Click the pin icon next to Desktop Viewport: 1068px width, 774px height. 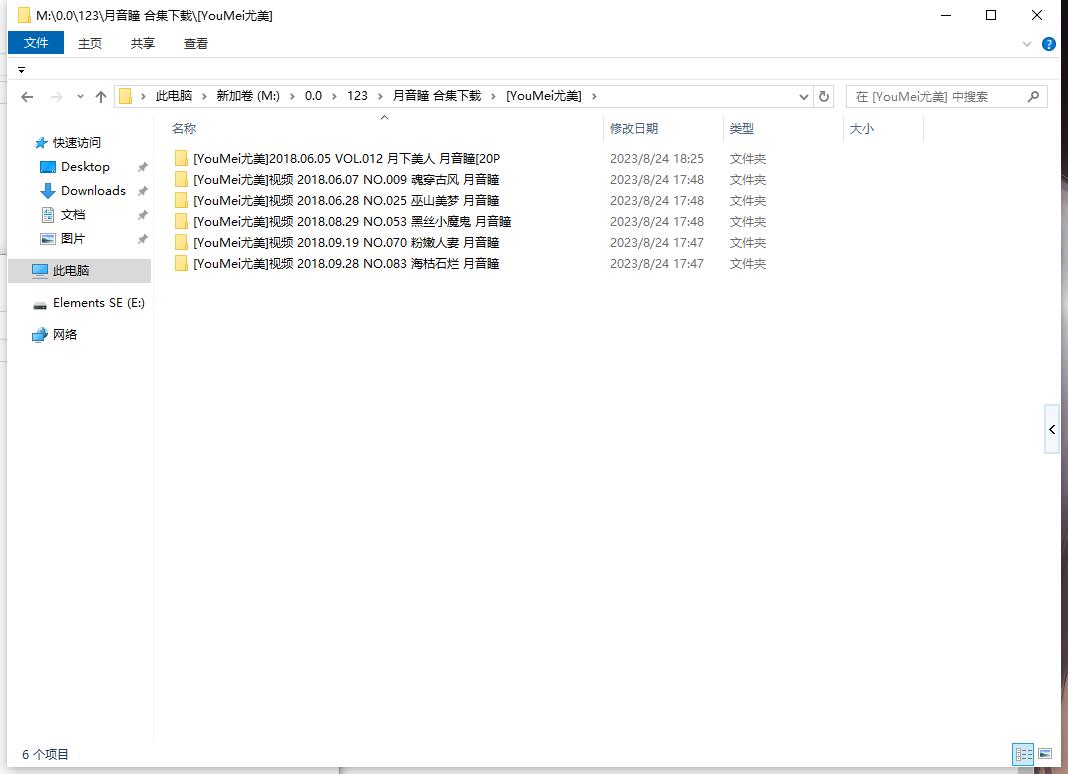(142, 167)
